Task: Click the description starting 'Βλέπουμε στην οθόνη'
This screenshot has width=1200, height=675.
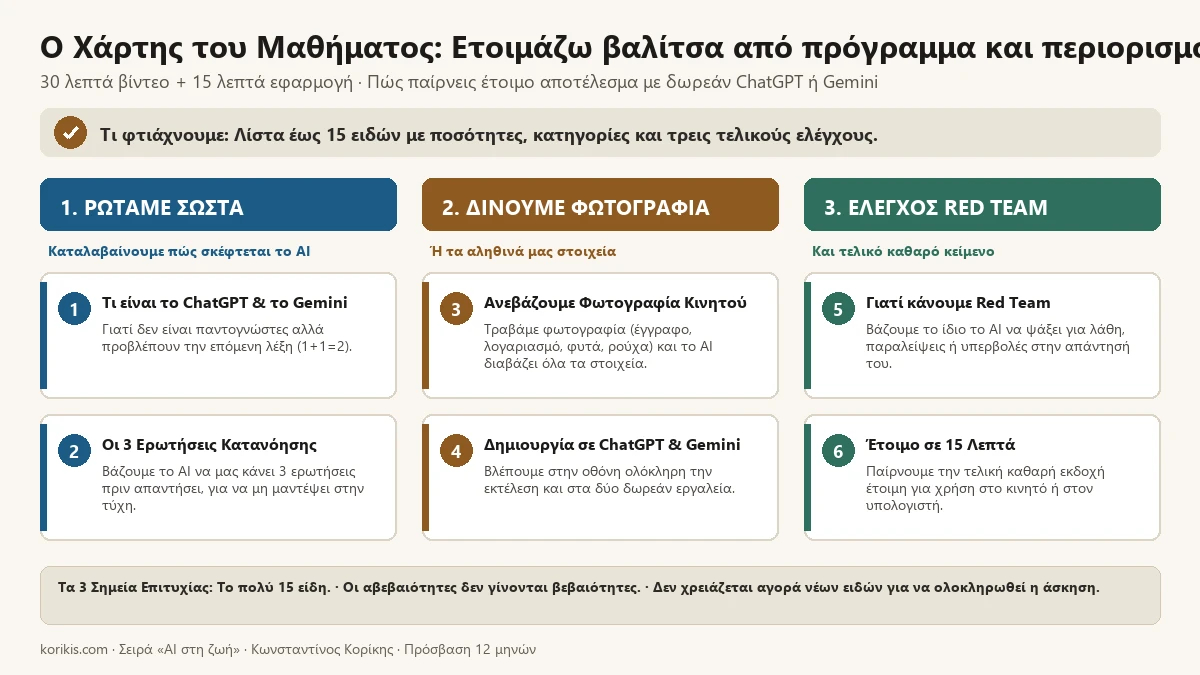Action: click(610, 479)
